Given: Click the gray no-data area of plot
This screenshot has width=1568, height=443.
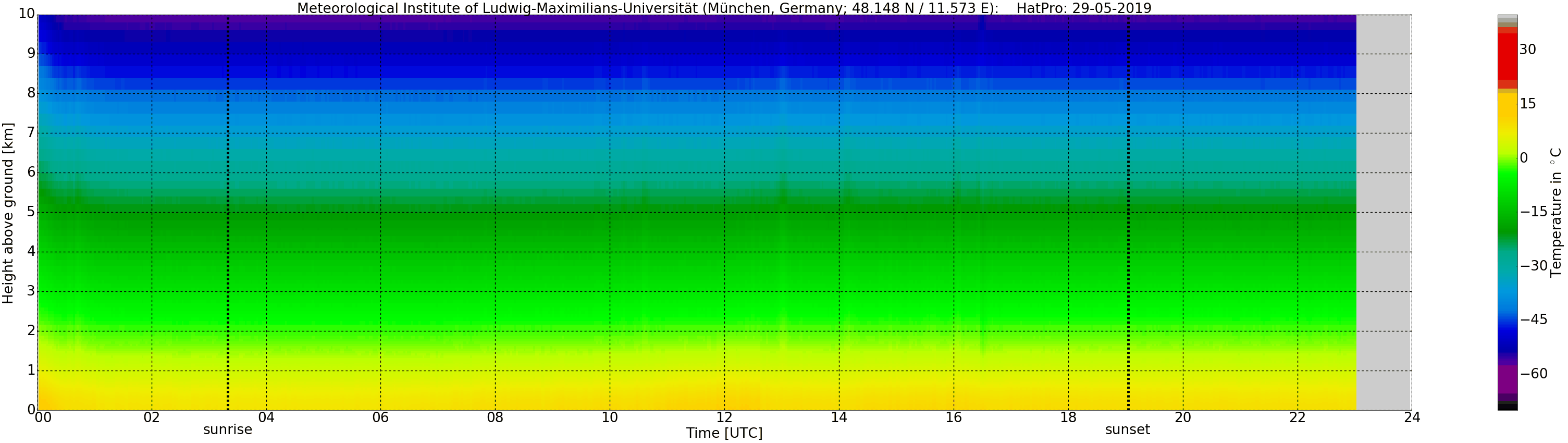Looking at the screenshot, I should point(1384,213).
